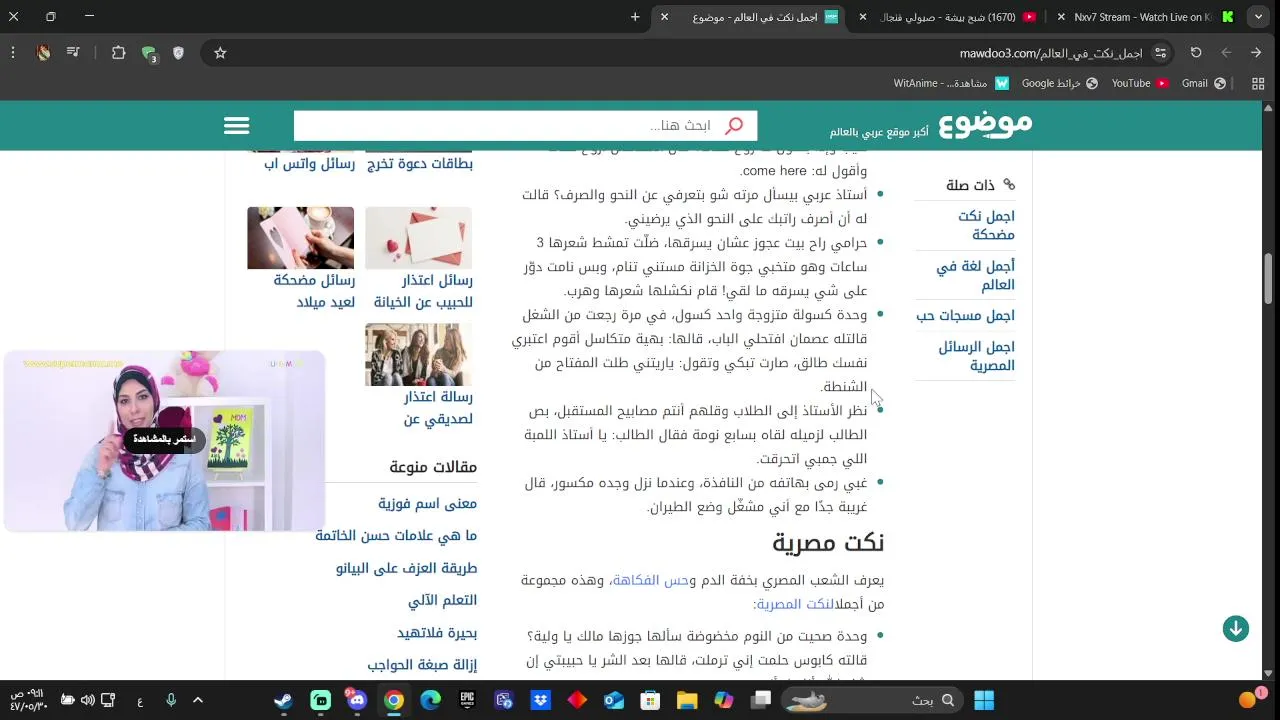Open the shield extension icon

(178, 53)
